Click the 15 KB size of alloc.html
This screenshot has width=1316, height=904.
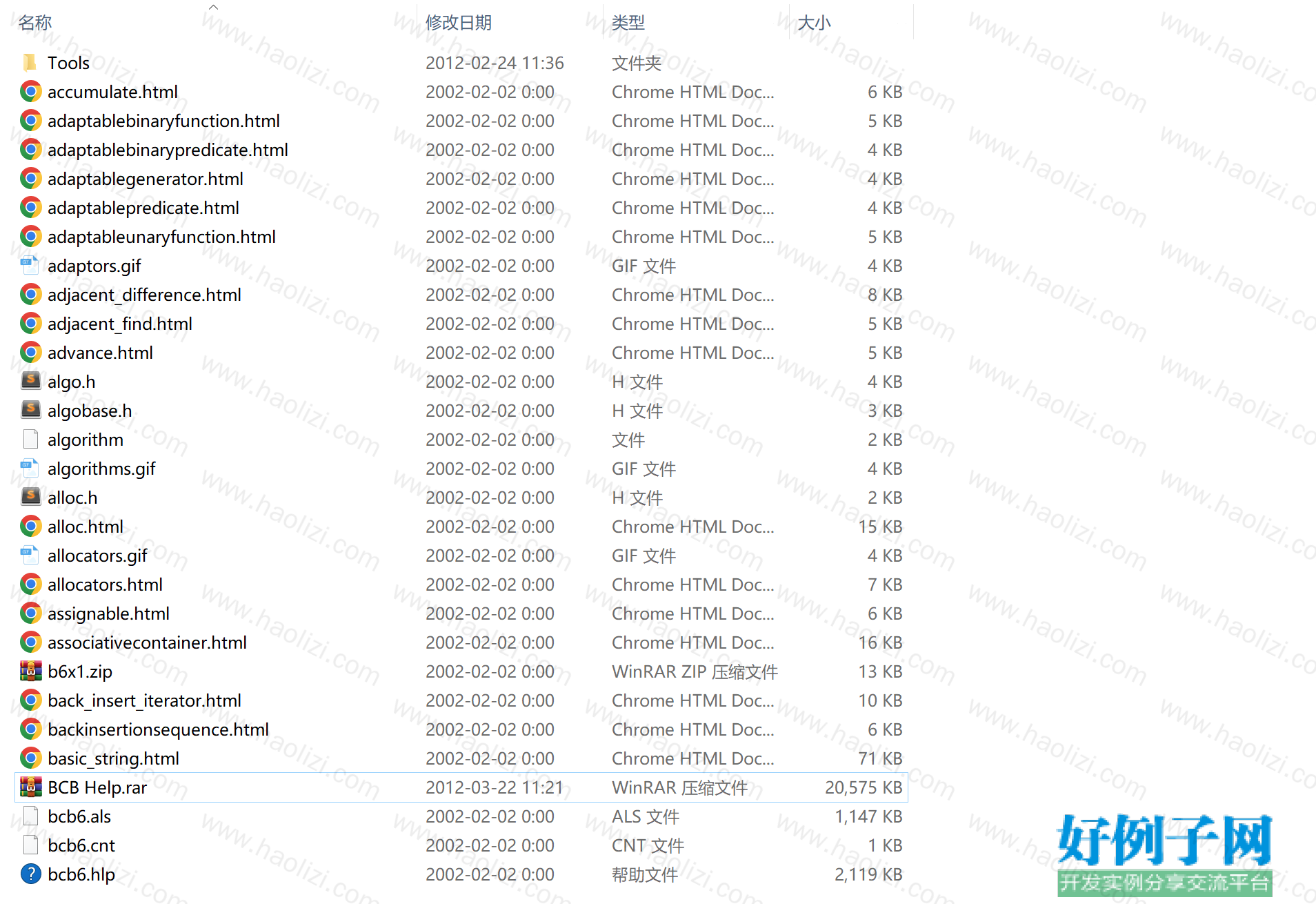click(x=880, y=527)
